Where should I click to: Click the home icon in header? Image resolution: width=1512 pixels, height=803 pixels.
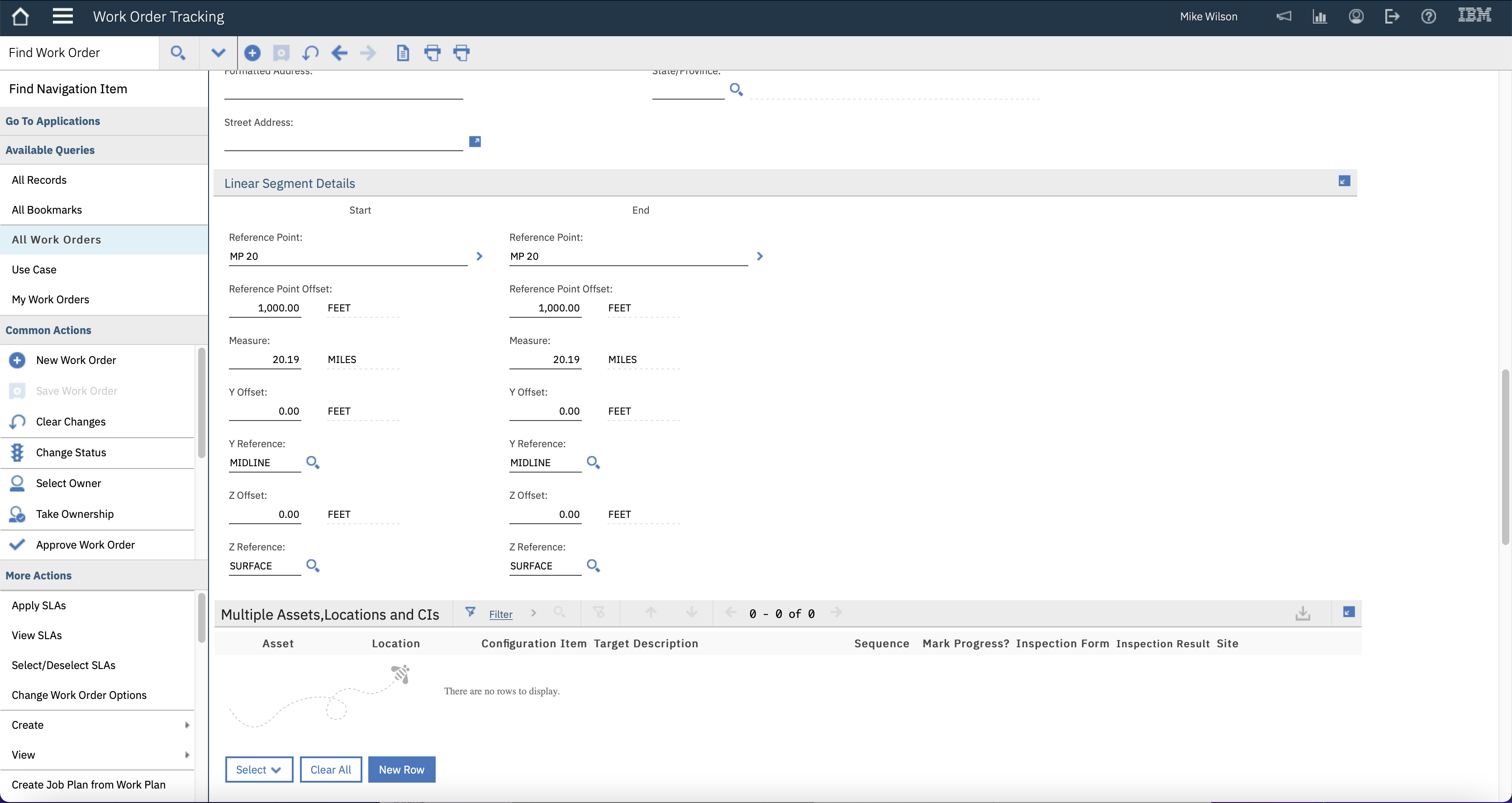point(20,16)
